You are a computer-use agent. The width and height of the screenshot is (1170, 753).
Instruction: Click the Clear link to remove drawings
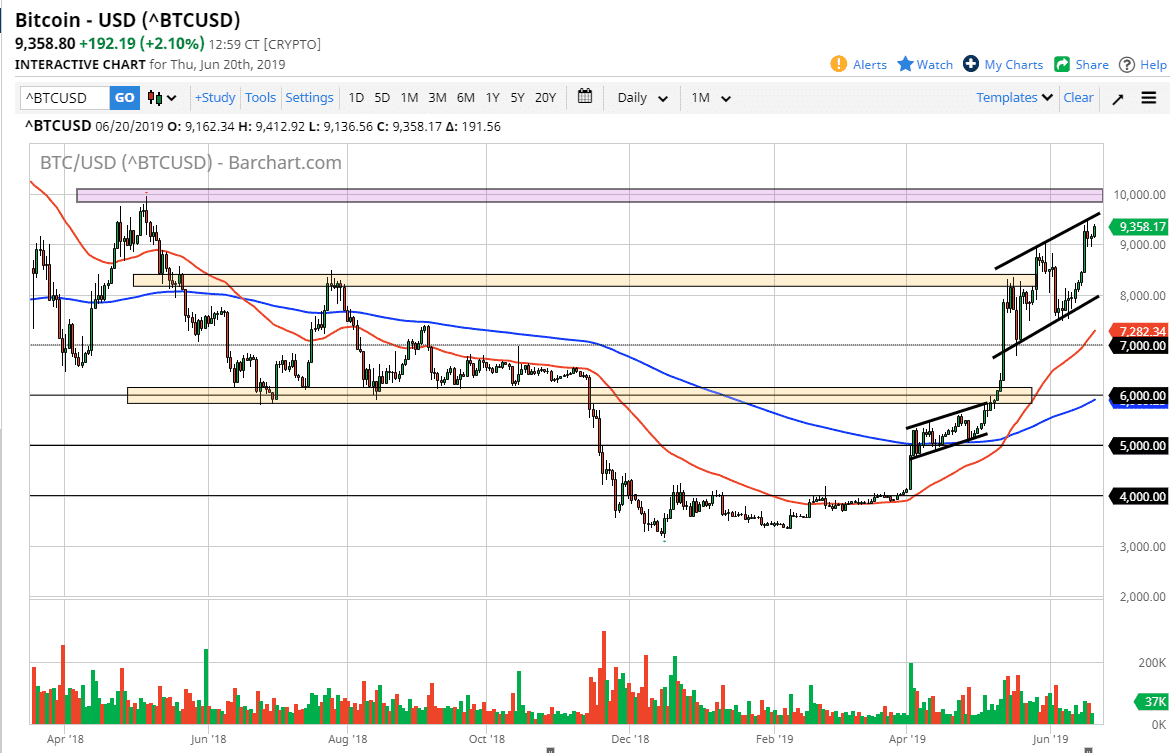click(x=1078, y=97)
